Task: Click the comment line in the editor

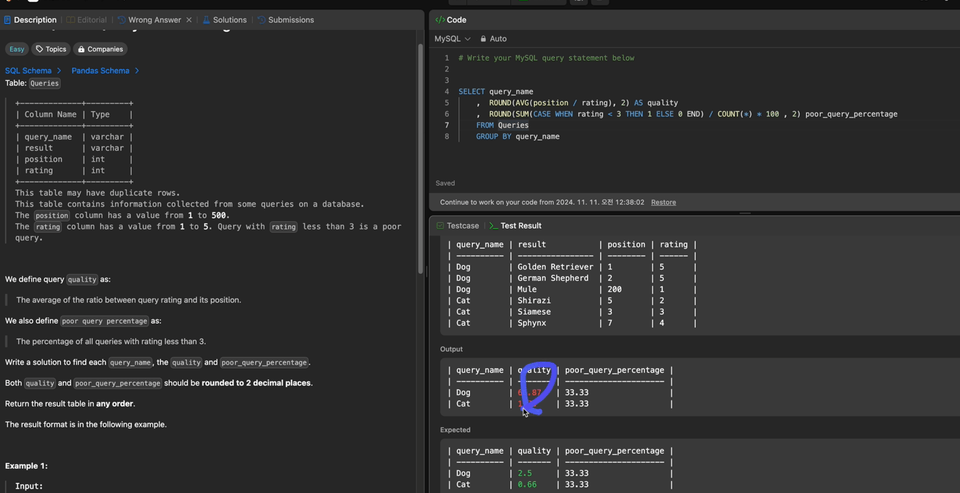Action: [x=546, y=58]
